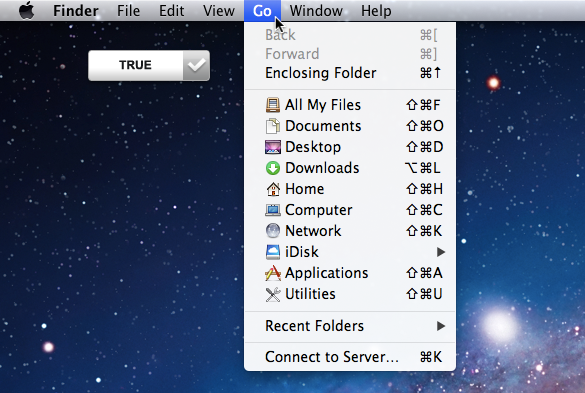Image resolution: width=585 pixels, height=393 pixels.
Task: Click the All My Files icon
Action: pyautogui.click(x=273, y=105)
